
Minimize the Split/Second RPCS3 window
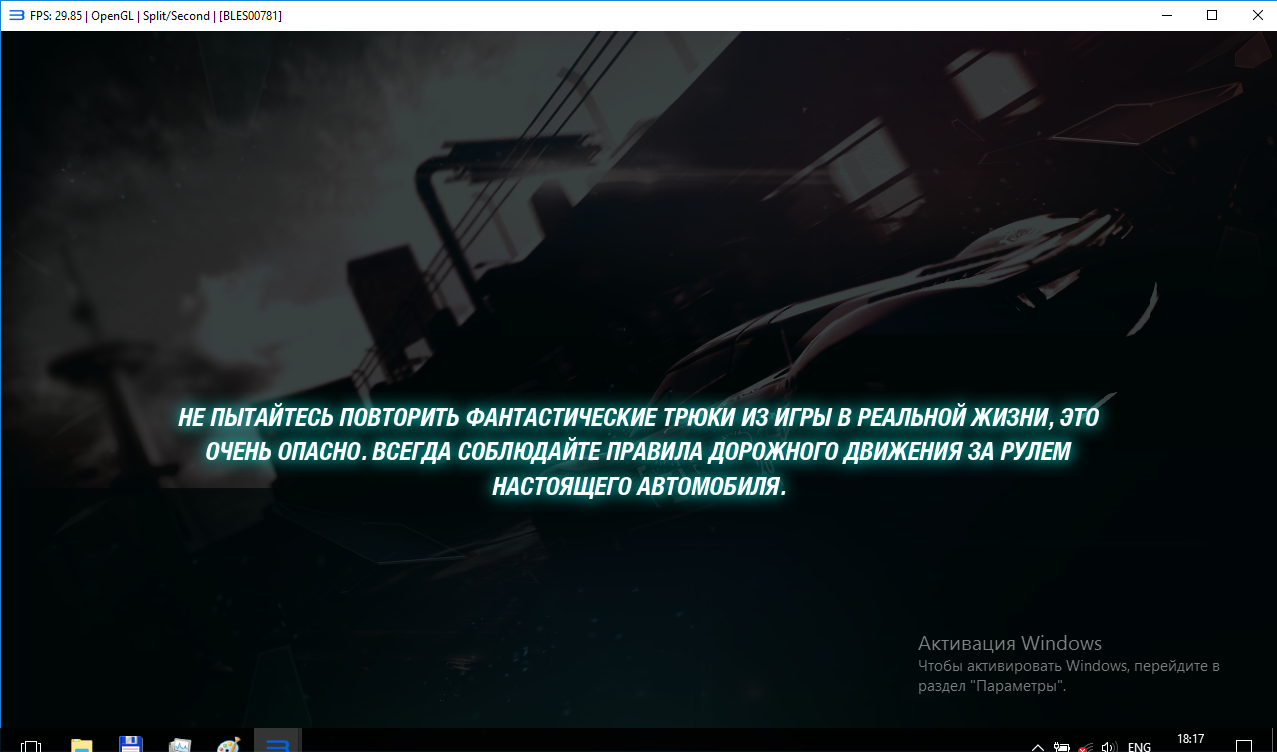[1166, 15]
